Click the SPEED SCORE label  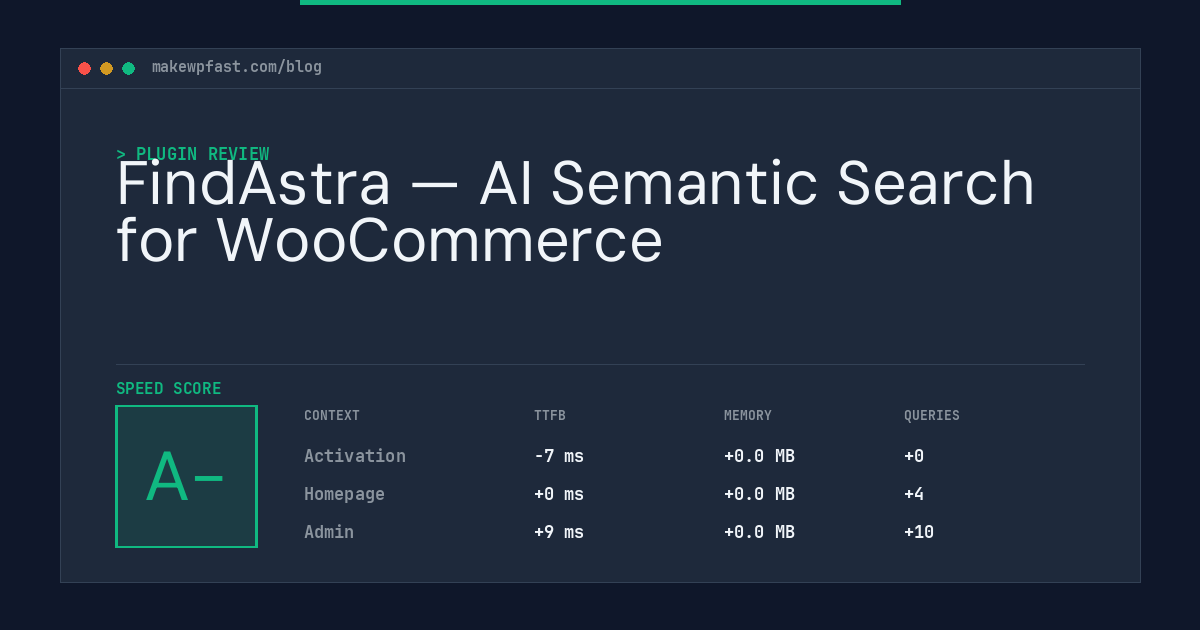pyautogui.click(x=169, y=389)
